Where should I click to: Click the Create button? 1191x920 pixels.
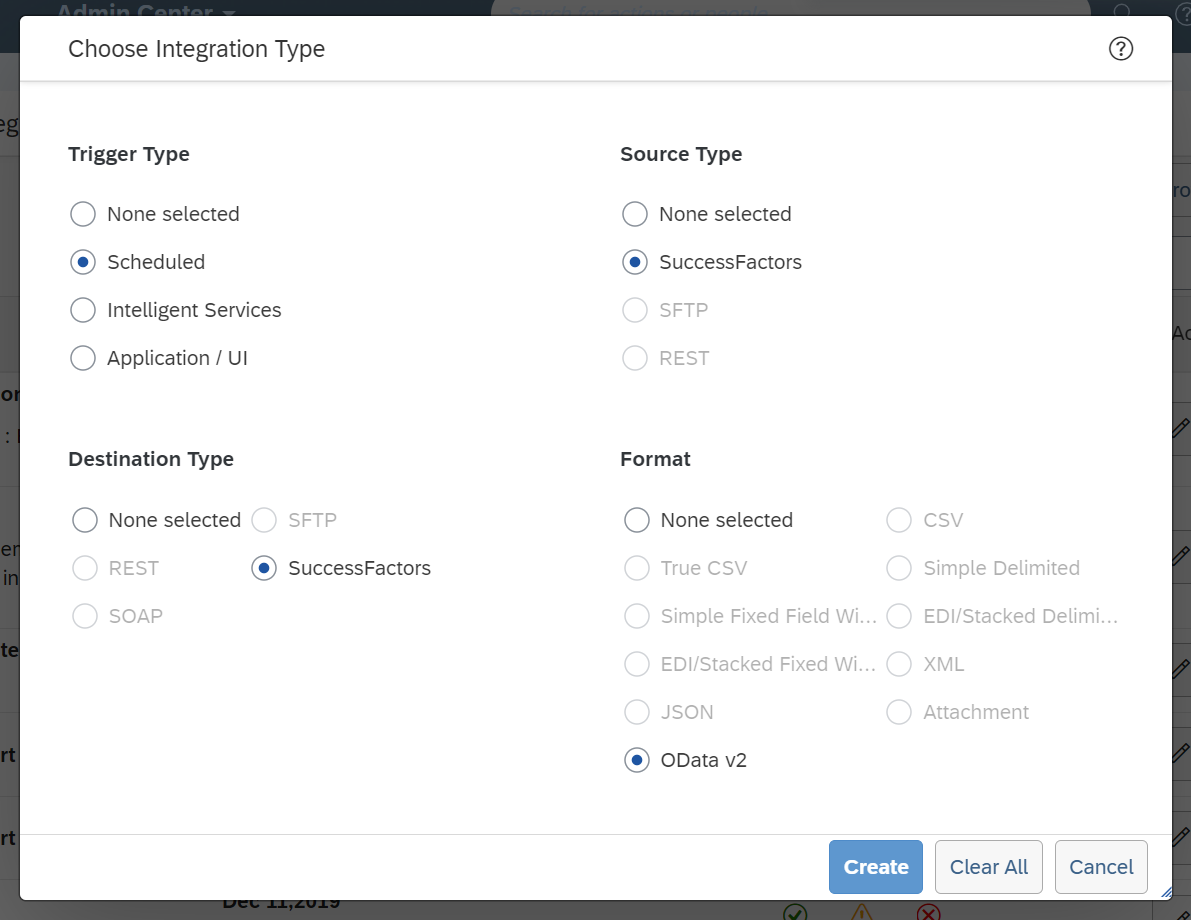coord(876,867)
